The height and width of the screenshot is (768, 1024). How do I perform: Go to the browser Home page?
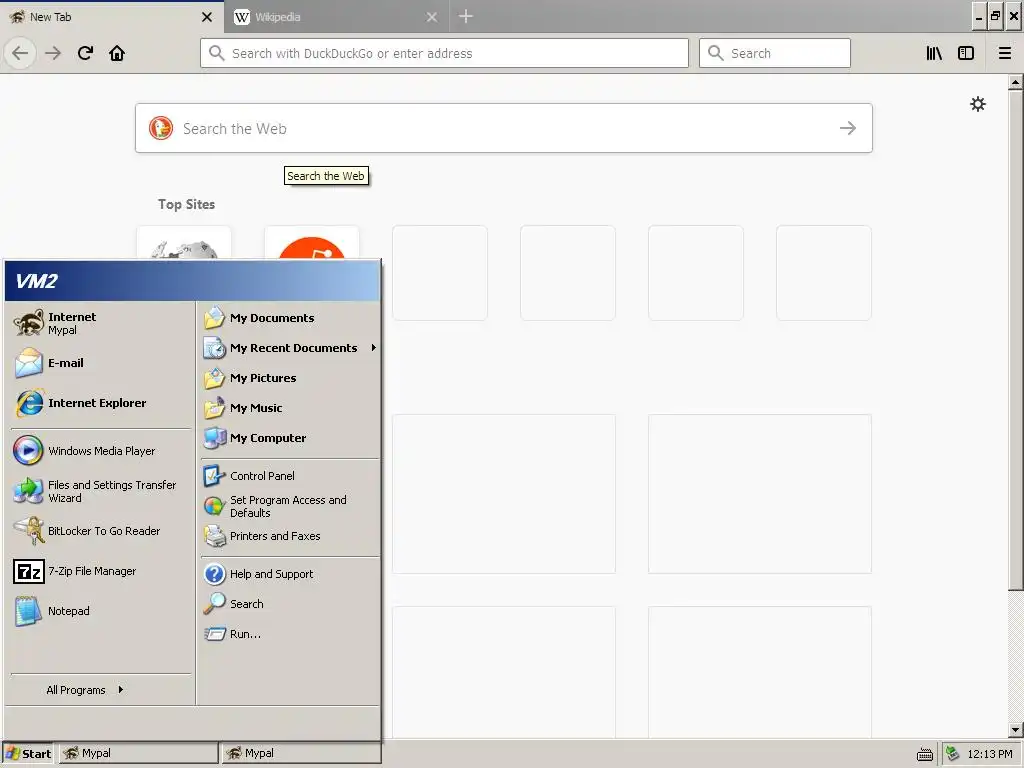point(117,53)
